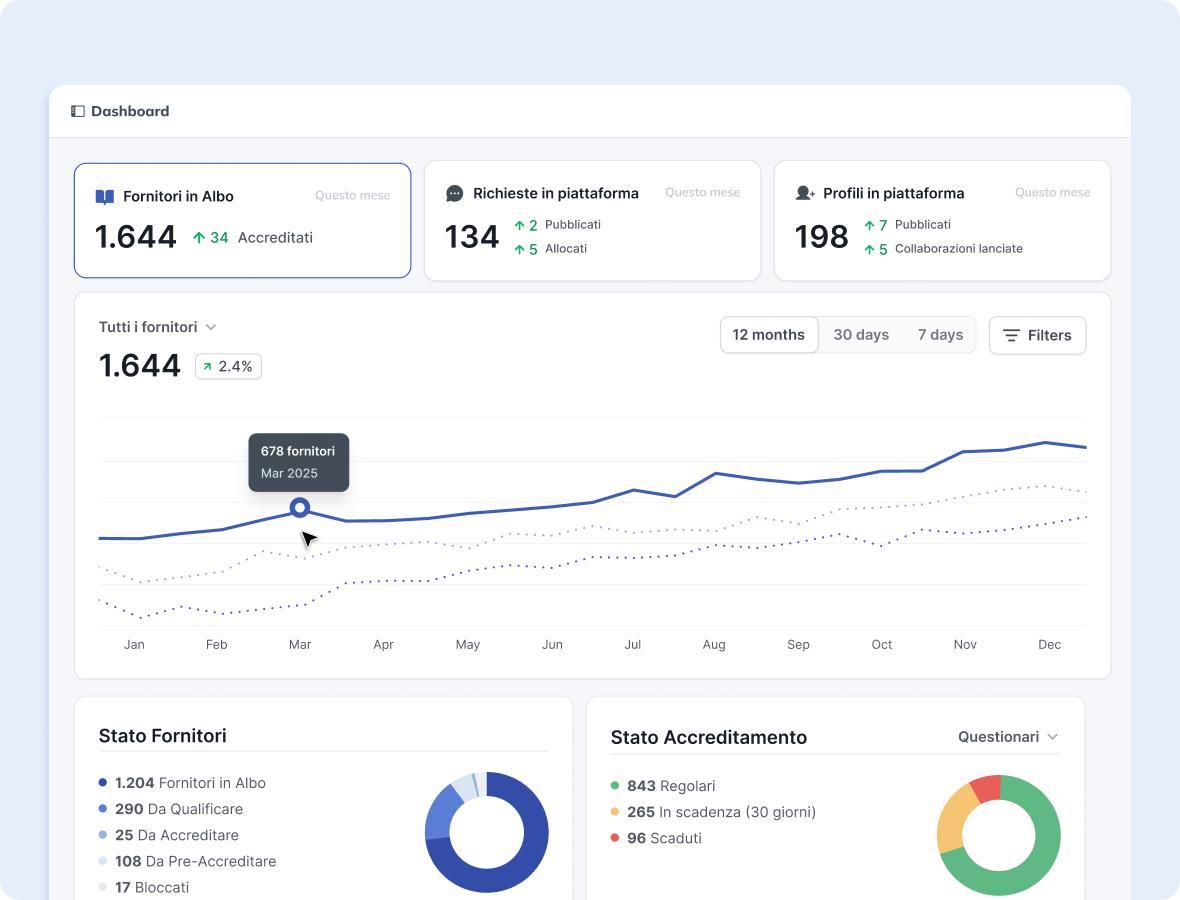Image resolution: width=1180 pixels, height=900 pixels.
Task: Click the sidebar panel icon beside Dashboard
Action: (x=78, y=111)
